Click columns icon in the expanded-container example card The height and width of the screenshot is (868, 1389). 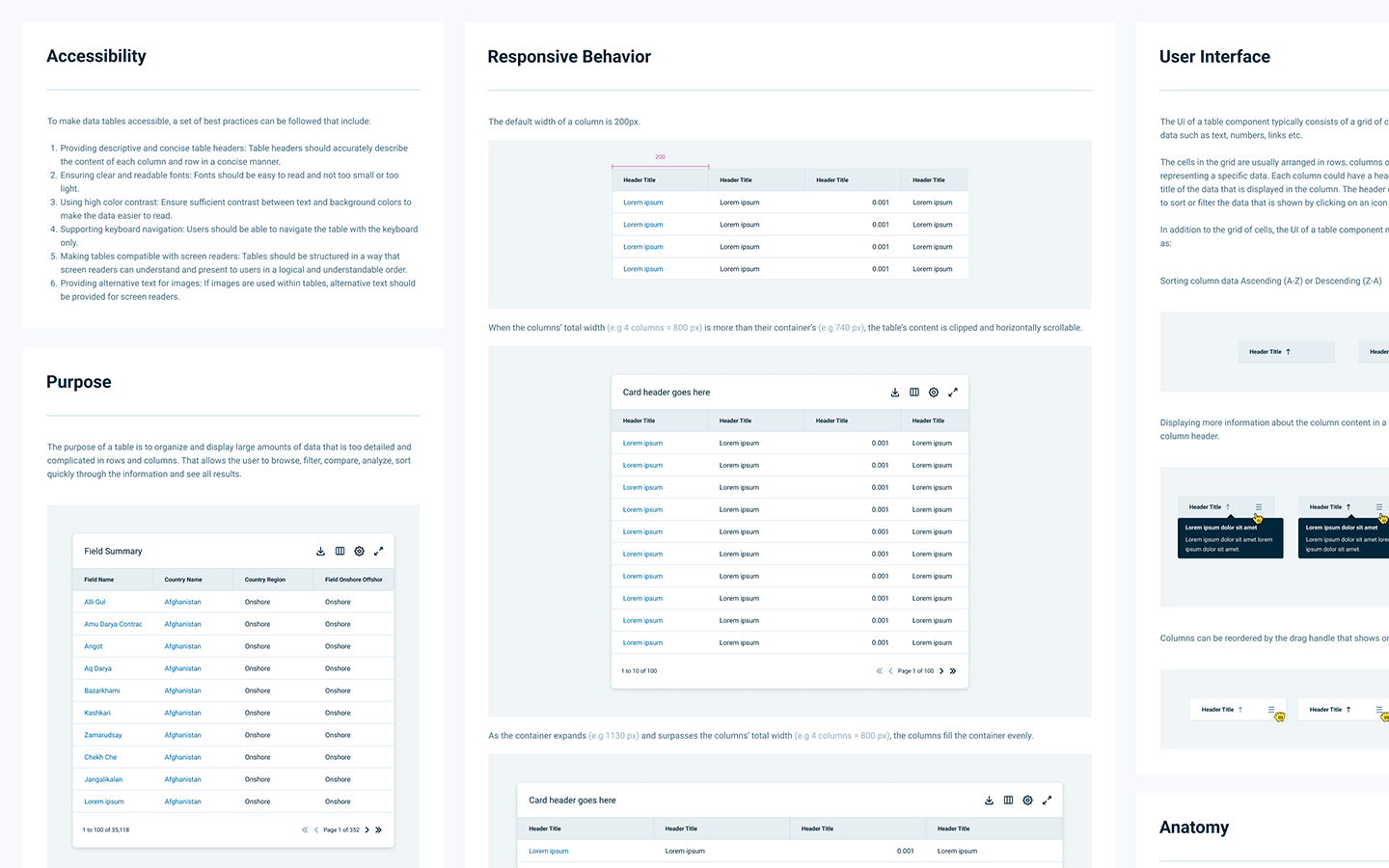[1008, 800]
